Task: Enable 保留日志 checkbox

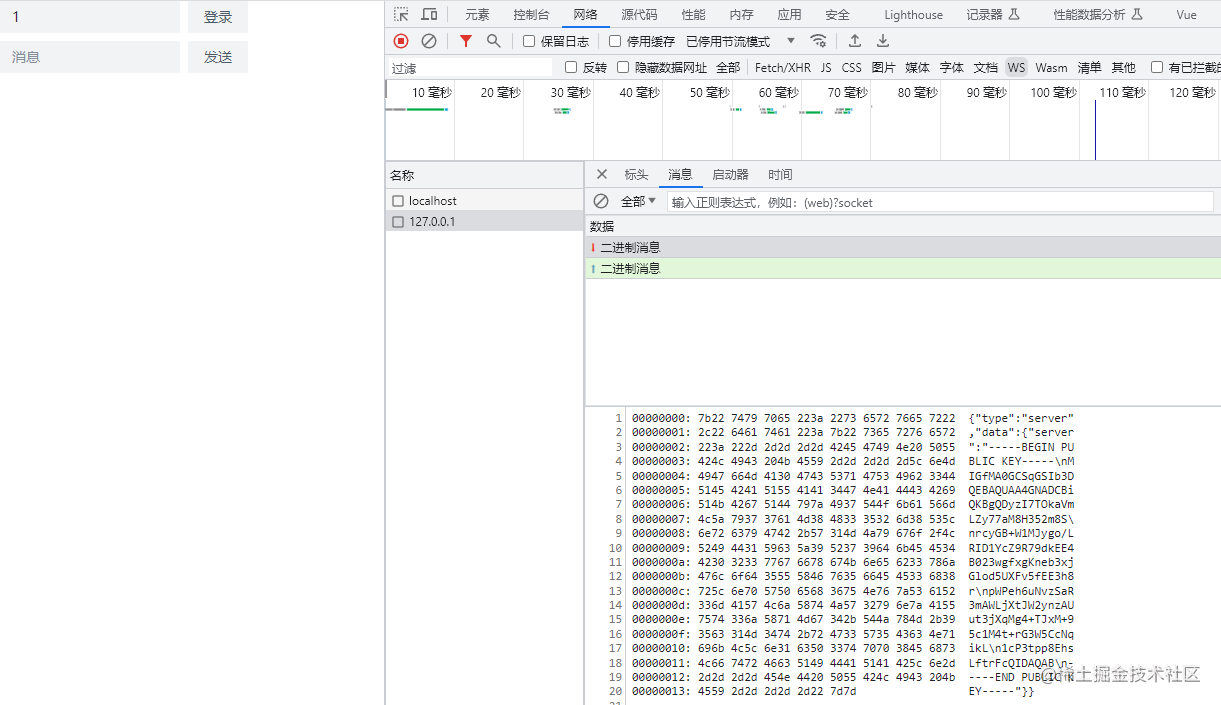Action: click(x=529, y=41)
